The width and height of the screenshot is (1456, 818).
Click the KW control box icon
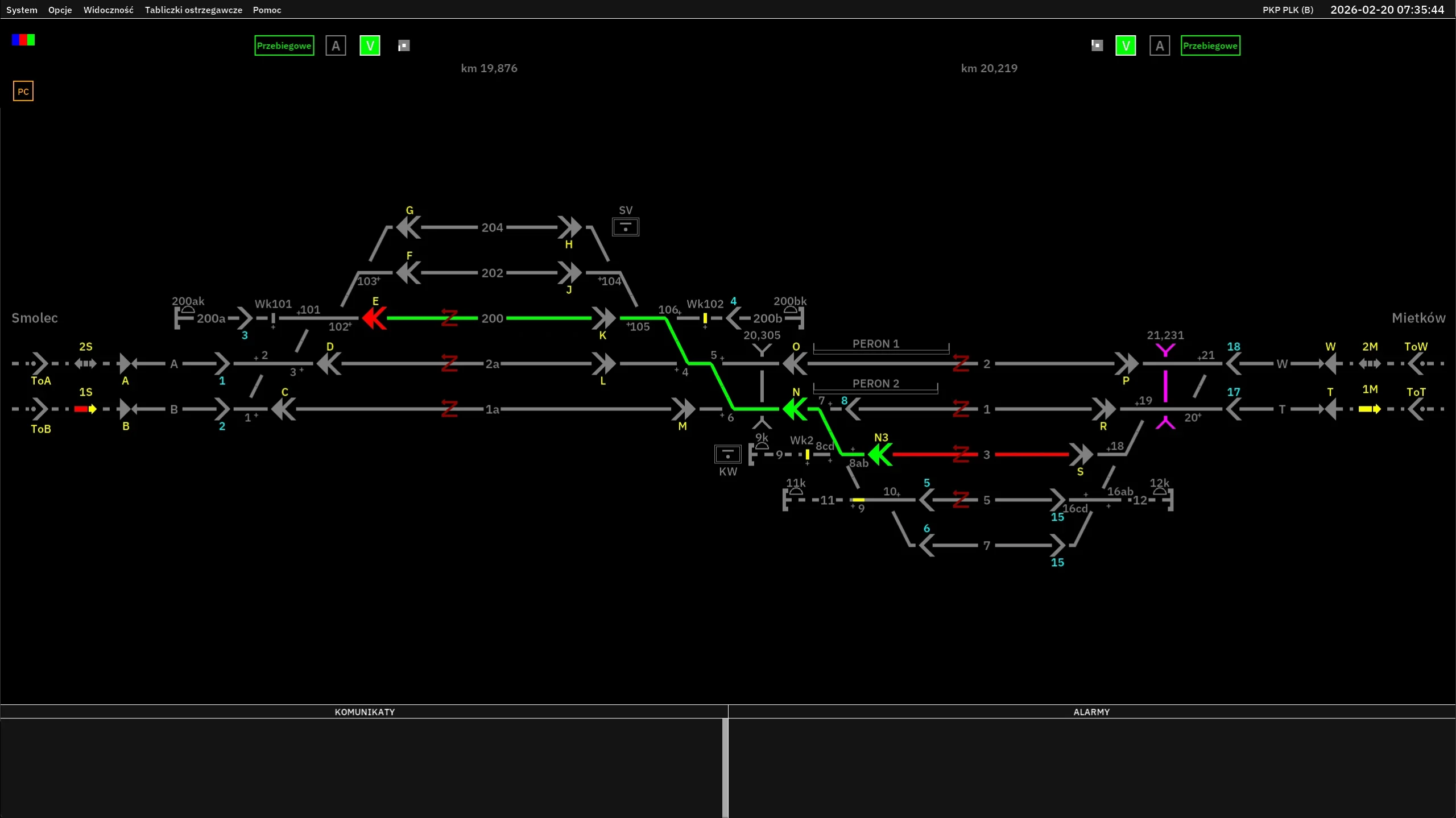727,454
